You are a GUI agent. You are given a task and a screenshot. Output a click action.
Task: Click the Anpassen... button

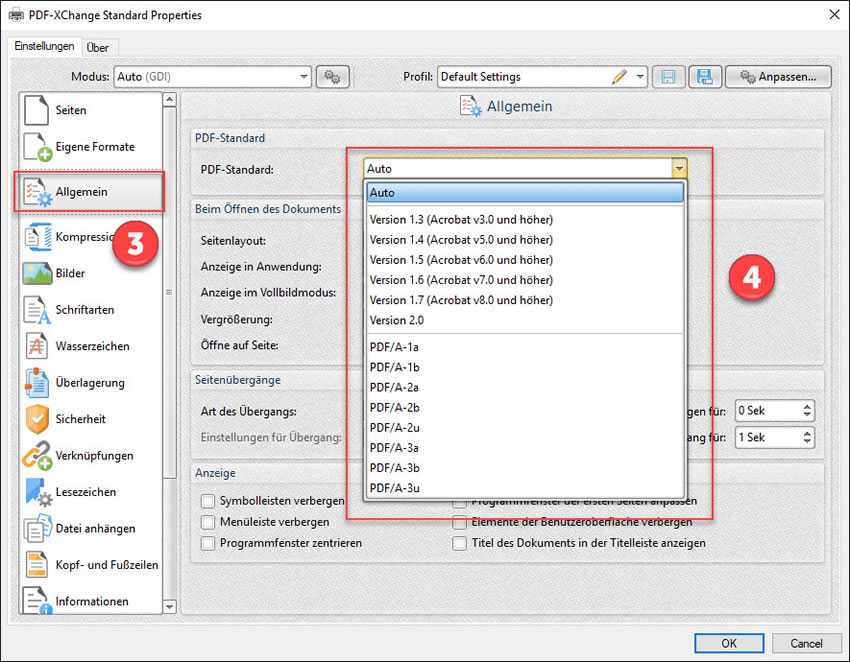778,77
